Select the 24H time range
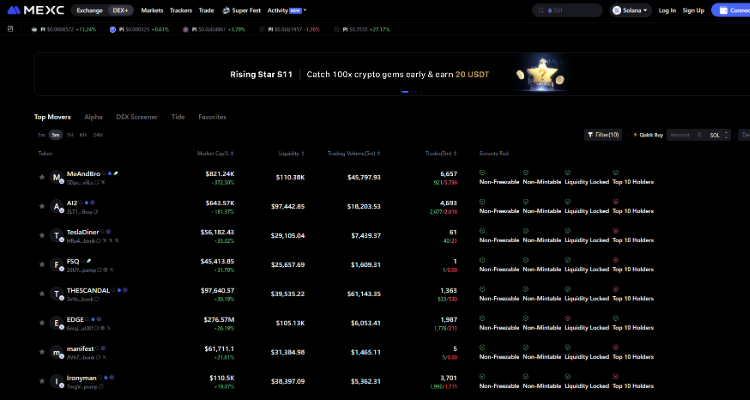The width and height of the screenshot is (750, 400). 98,135
